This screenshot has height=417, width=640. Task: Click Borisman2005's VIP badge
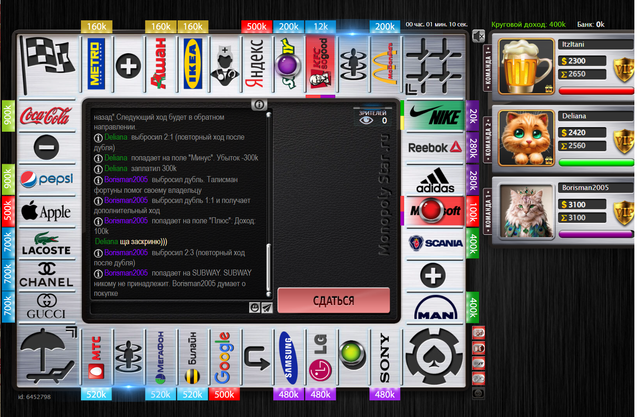tap(624, 213)
